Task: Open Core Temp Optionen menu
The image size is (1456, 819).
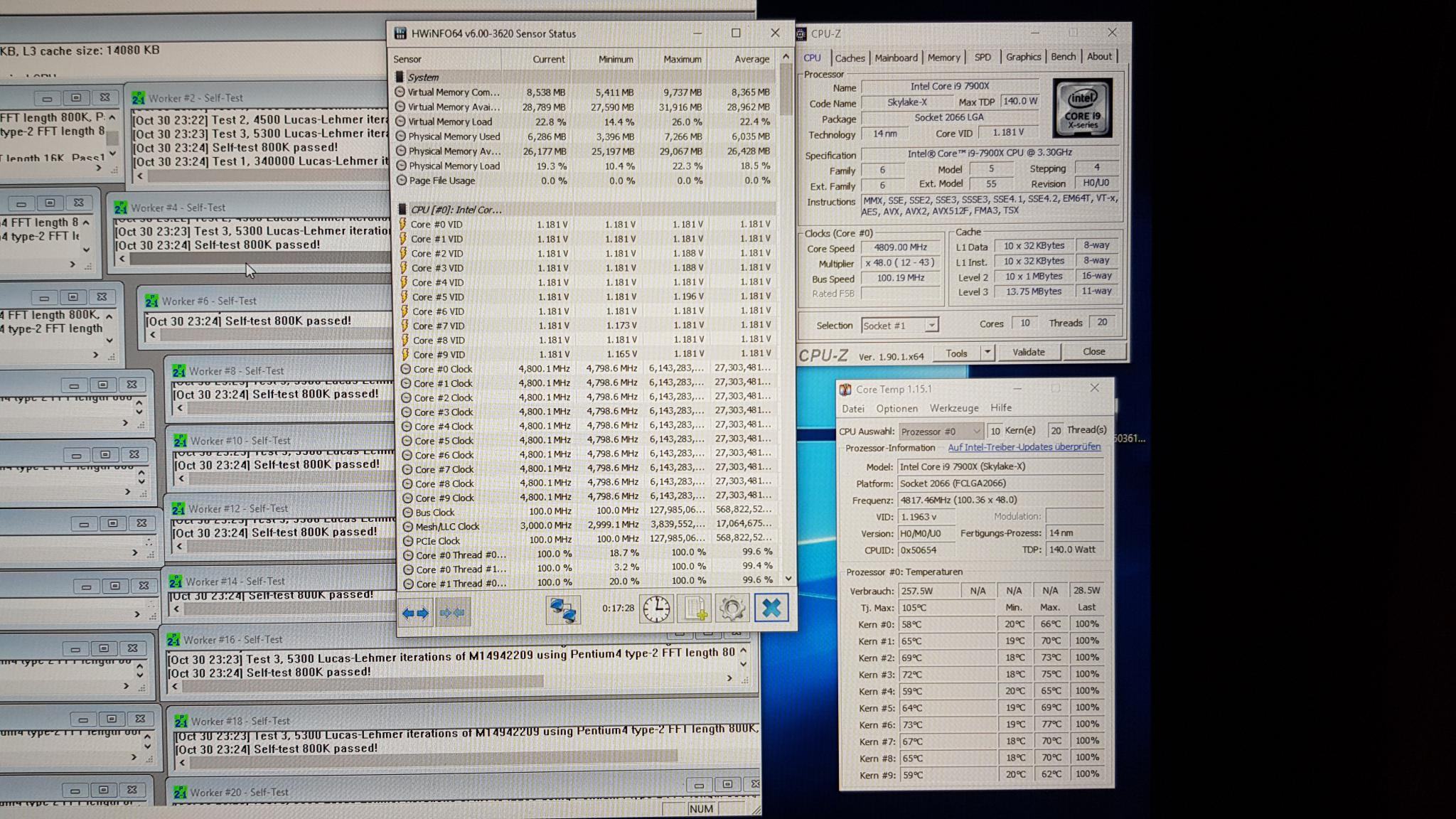Action: (896, 409)
